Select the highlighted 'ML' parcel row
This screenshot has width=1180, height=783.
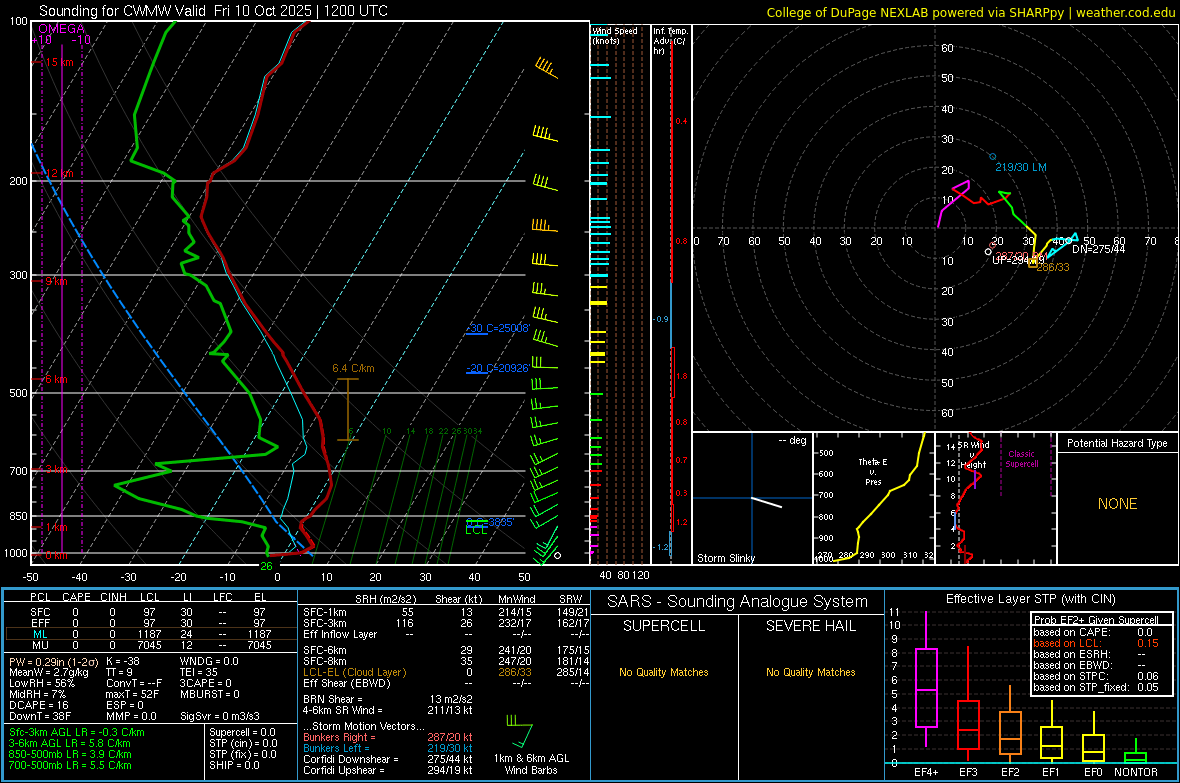[149, 634]
